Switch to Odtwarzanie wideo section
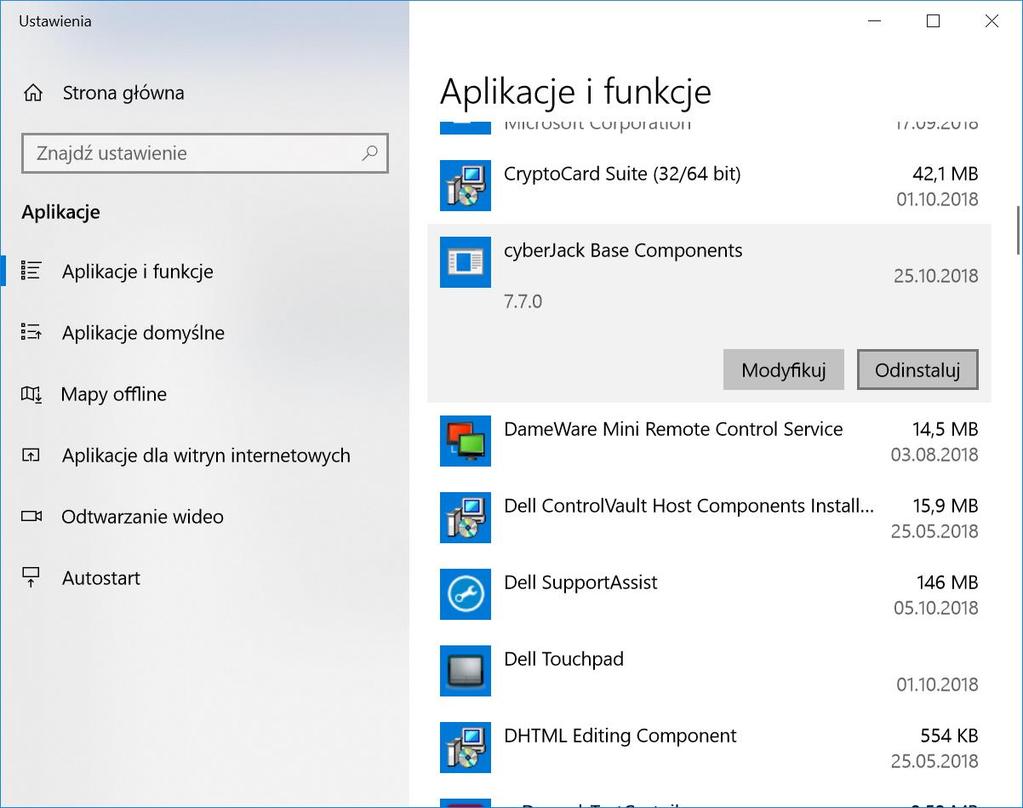The width and height of the screenshot is (1023, 808). click(142, 517)
